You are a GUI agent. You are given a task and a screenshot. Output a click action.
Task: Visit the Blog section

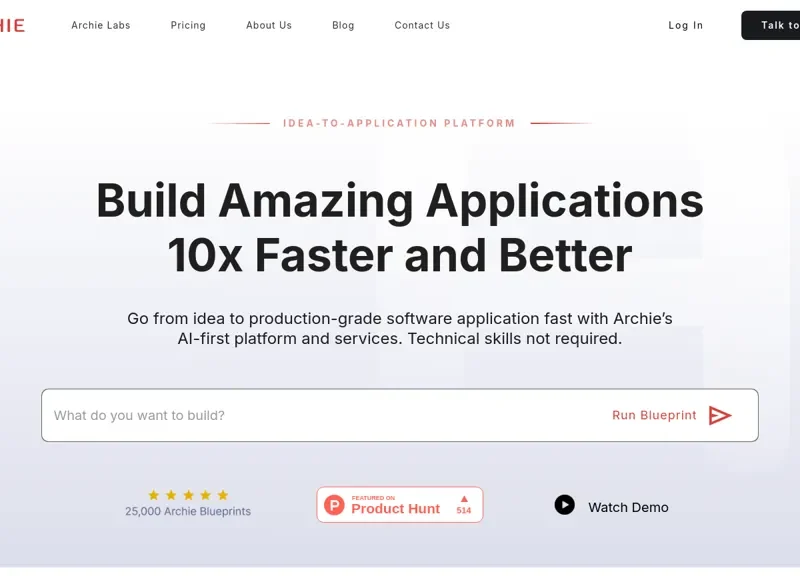coord(343,25)
